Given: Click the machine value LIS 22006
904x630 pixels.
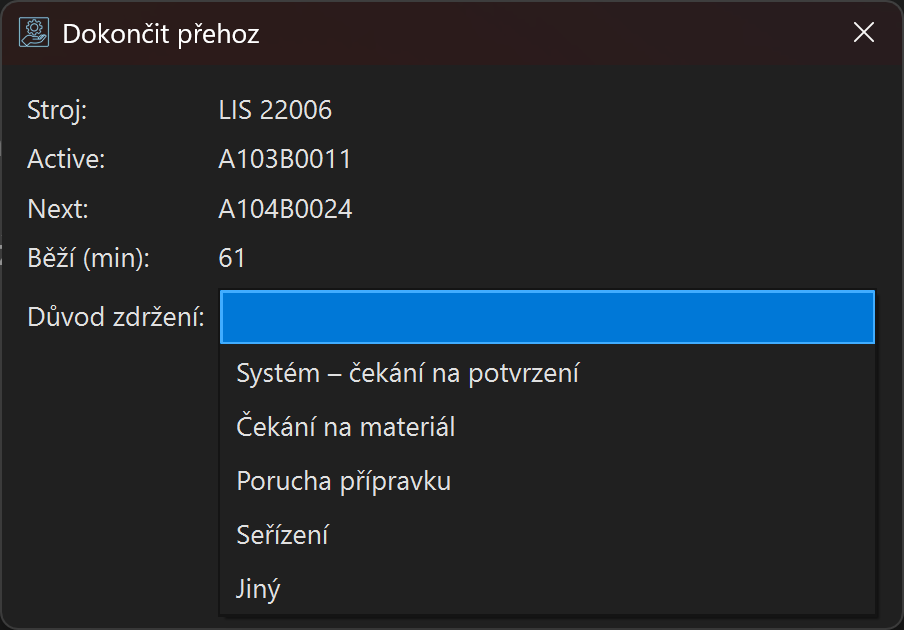Looking at the screenshot, I should click(275, 110).
